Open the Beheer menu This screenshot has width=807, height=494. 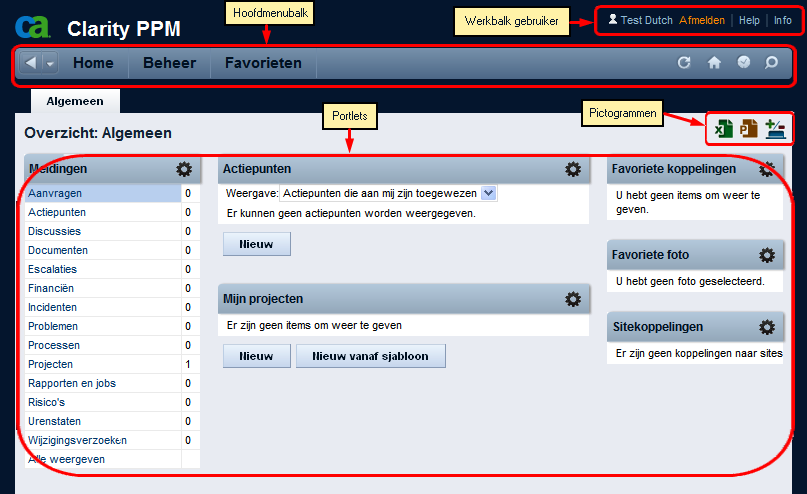[169, 63]
